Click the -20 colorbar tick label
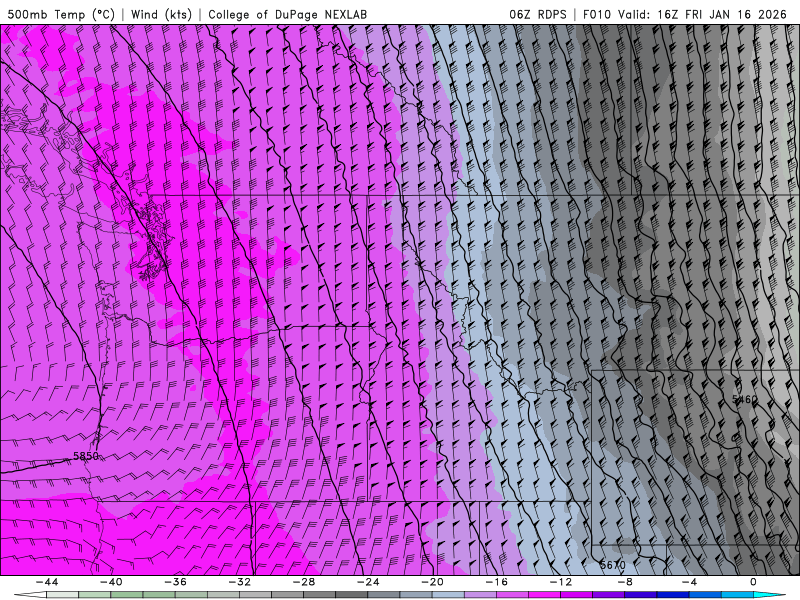 click(x=433, y=582)
